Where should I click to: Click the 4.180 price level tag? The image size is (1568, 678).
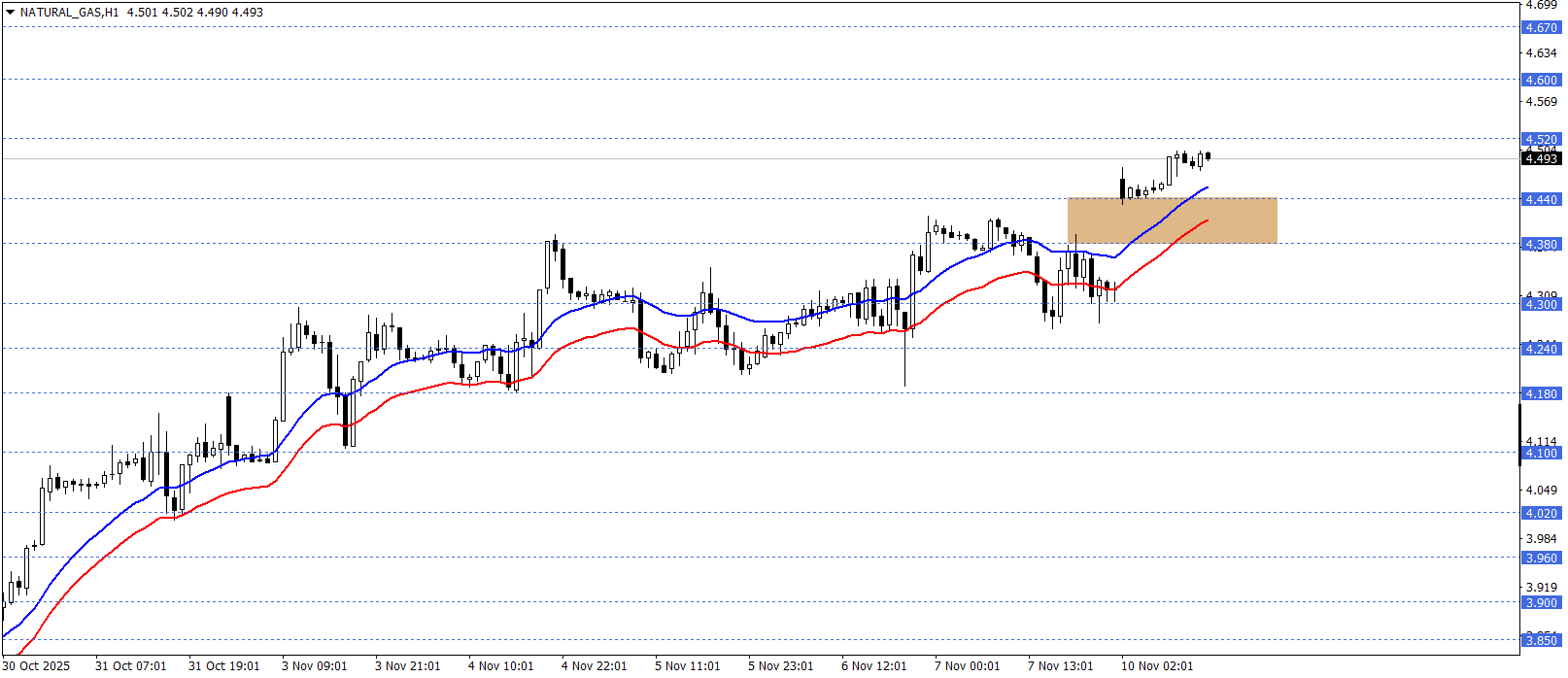1540,394
